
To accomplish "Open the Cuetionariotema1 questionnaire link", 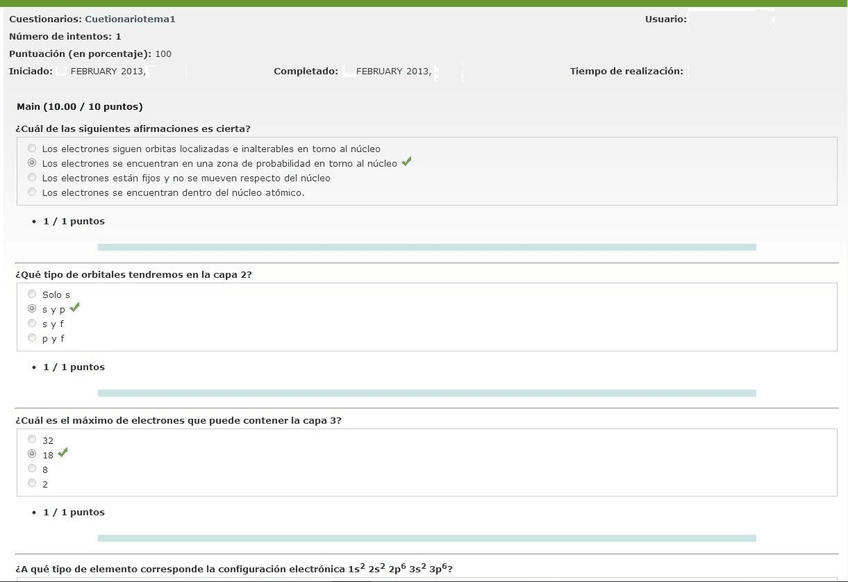I will 130,19.
